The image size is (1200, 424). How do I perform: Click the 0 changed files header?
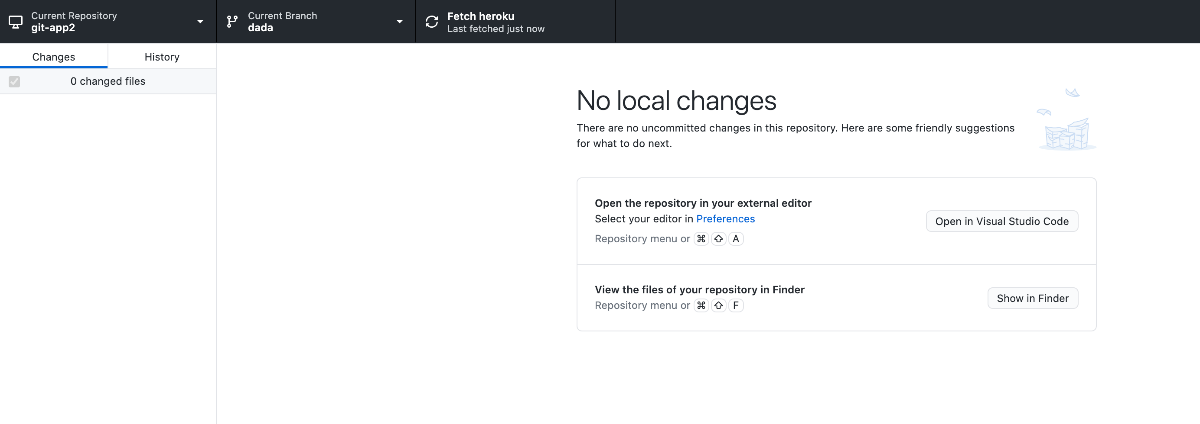[x=108, y=82]
